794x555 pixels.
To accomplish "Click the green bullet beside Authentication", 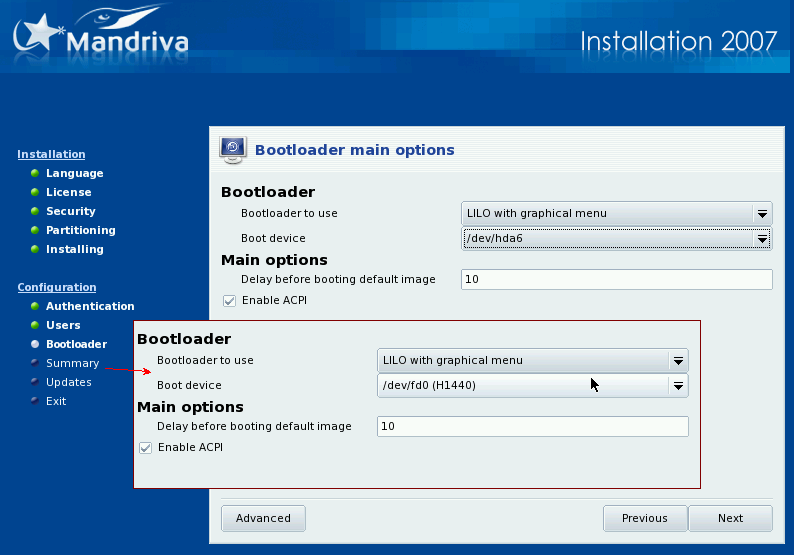I will click(x=35, y=306).
